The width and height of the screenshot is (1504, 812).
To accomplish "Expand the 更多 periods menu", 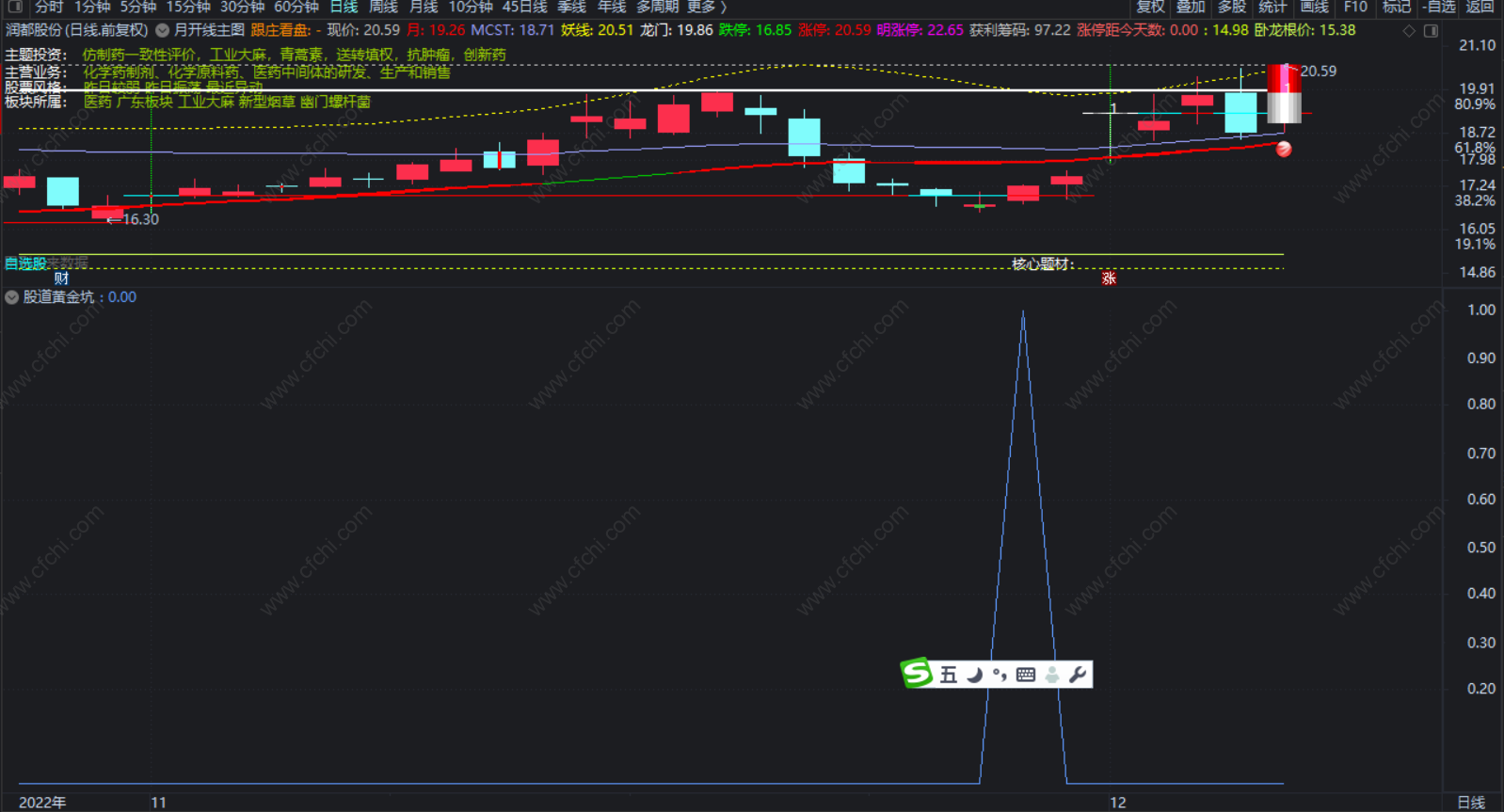I will pyautogui.click(x=707, y=7).
